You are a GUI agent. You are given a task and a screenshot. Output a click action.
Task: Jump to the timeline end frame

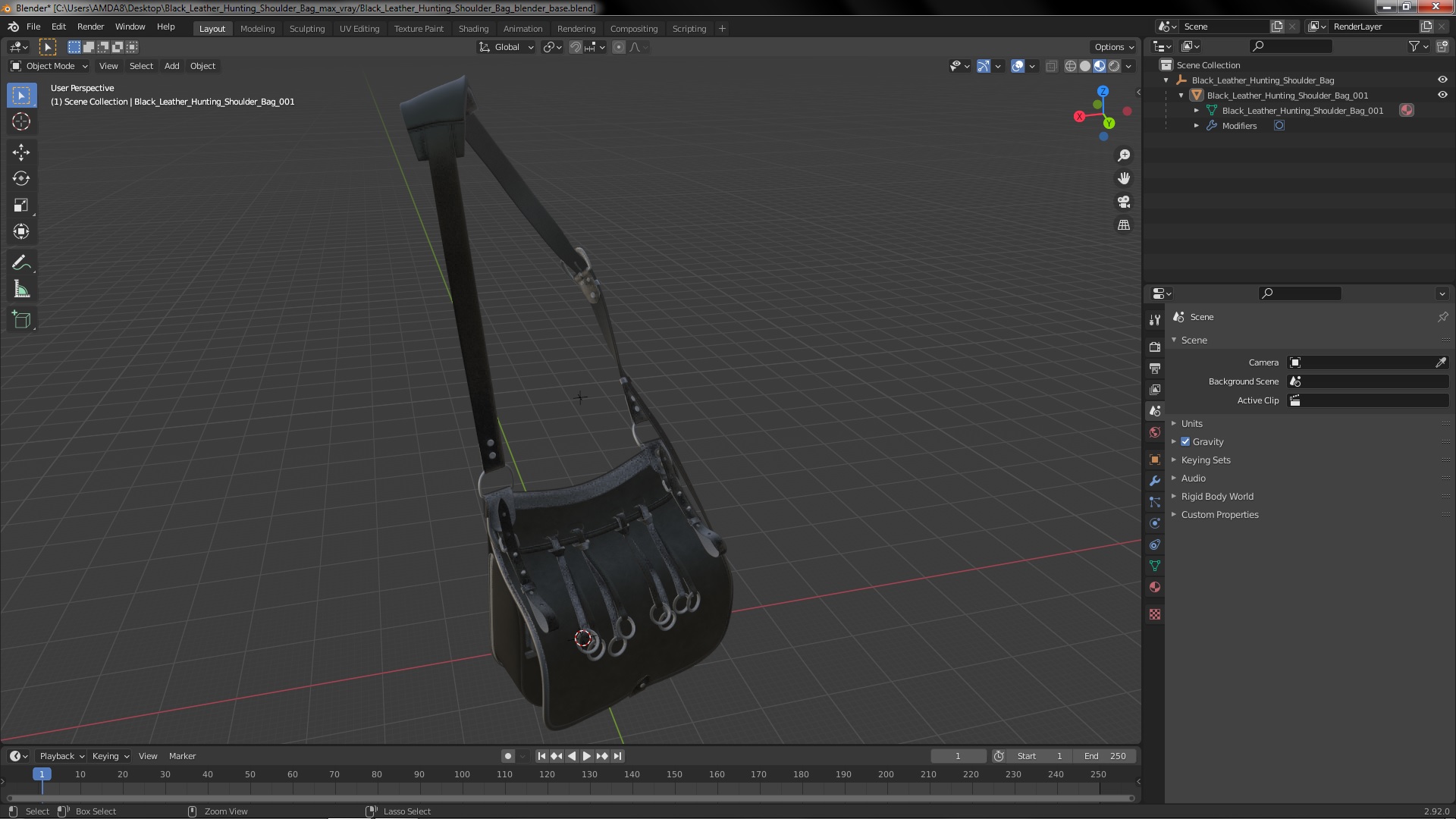[x=617, y=756]
